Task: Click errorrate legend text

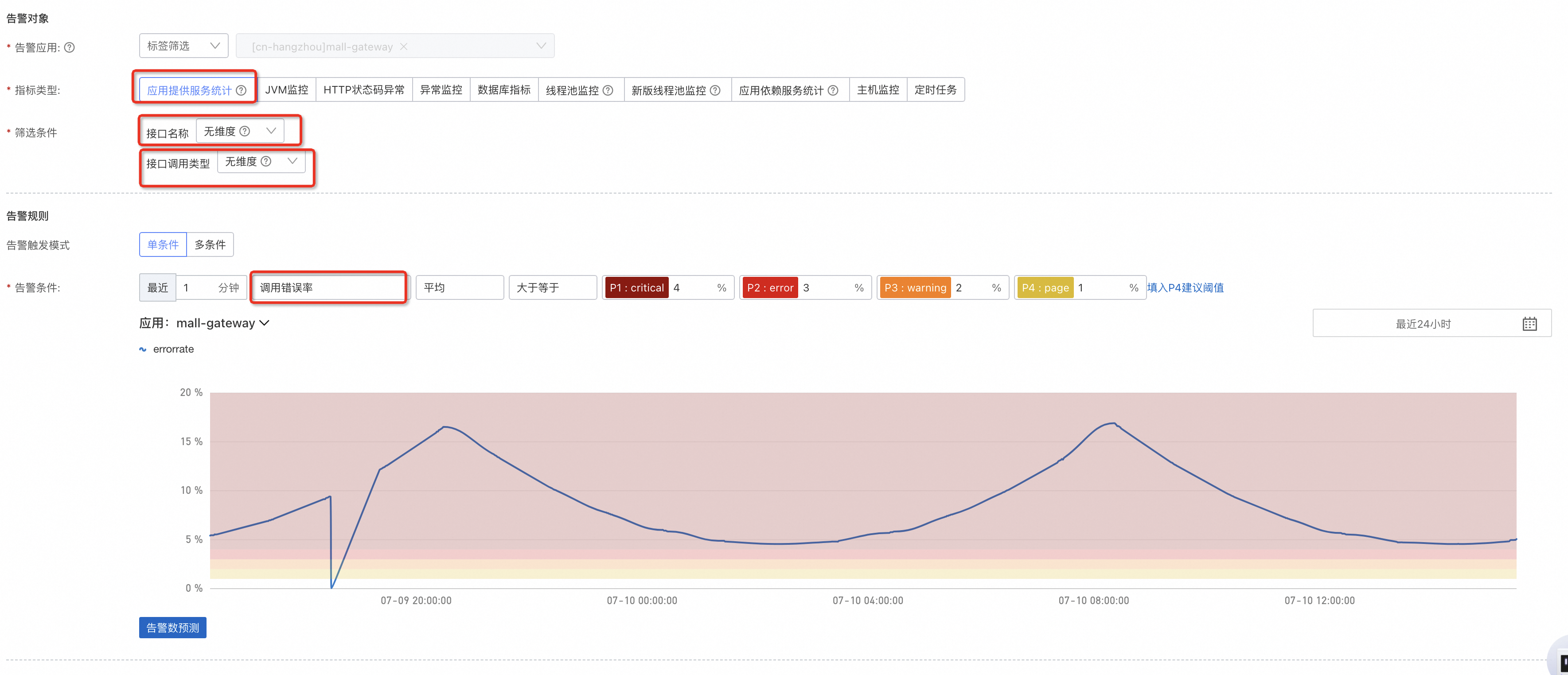Action: coord(173,349)
